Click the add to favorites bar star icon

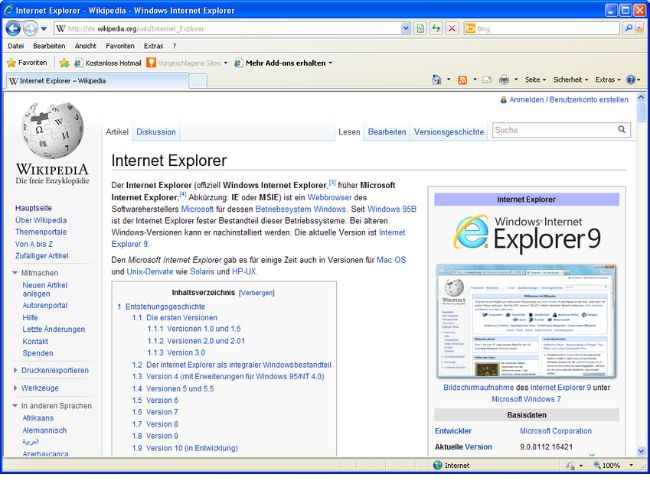click(x=64, y=63)
